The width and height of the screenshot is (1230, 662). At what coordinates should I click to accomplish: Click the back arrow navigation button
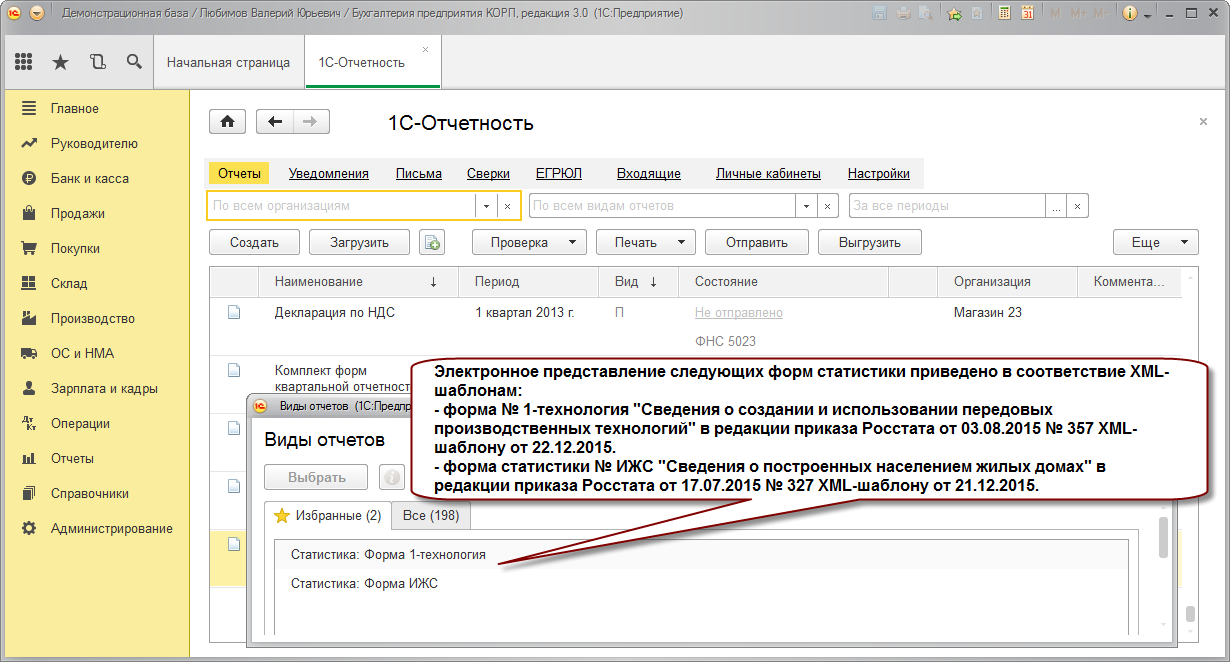click(x=275, y=122)
